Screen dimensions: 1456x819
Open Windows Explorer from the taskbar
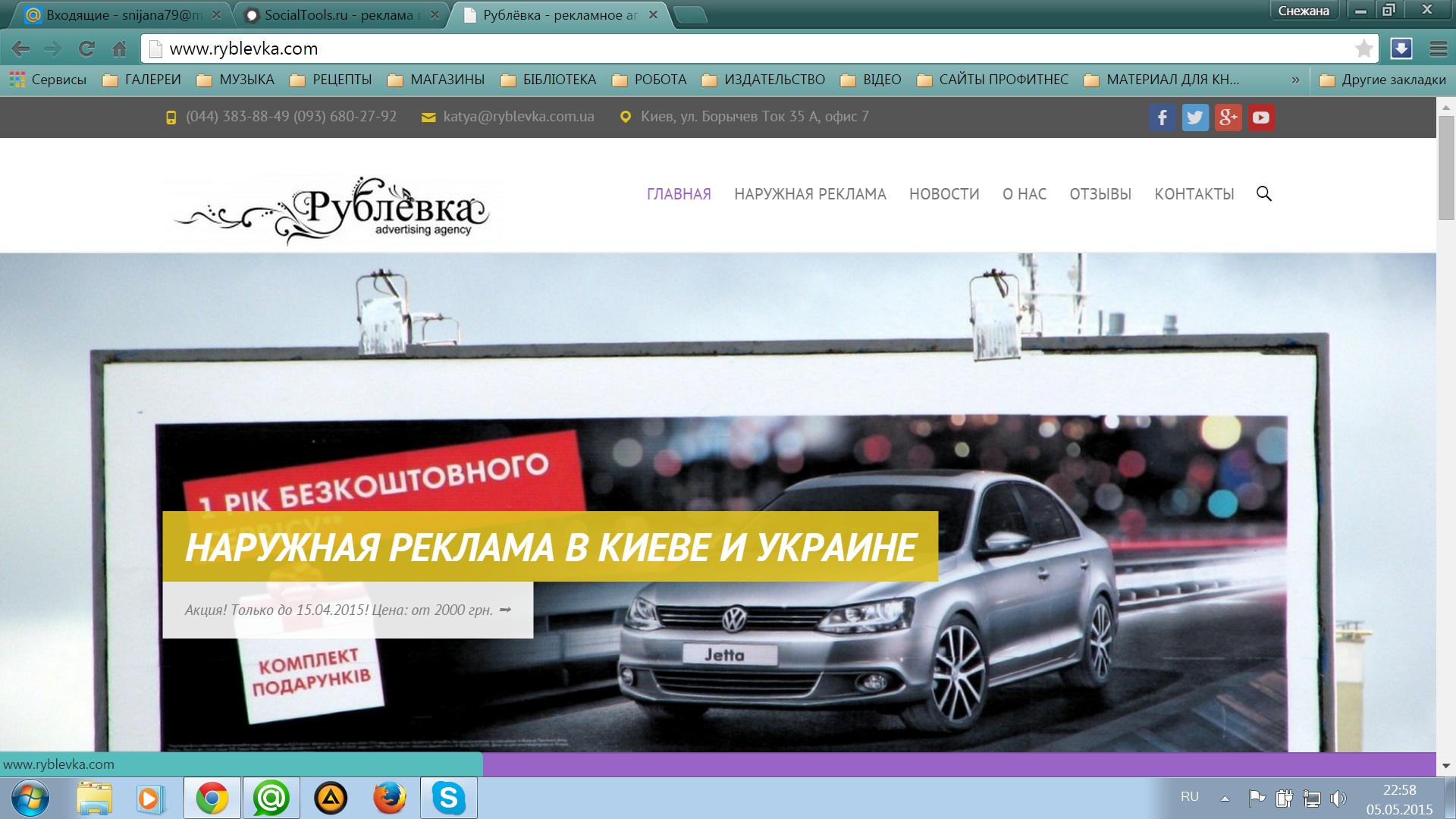[x=94, y=798]
